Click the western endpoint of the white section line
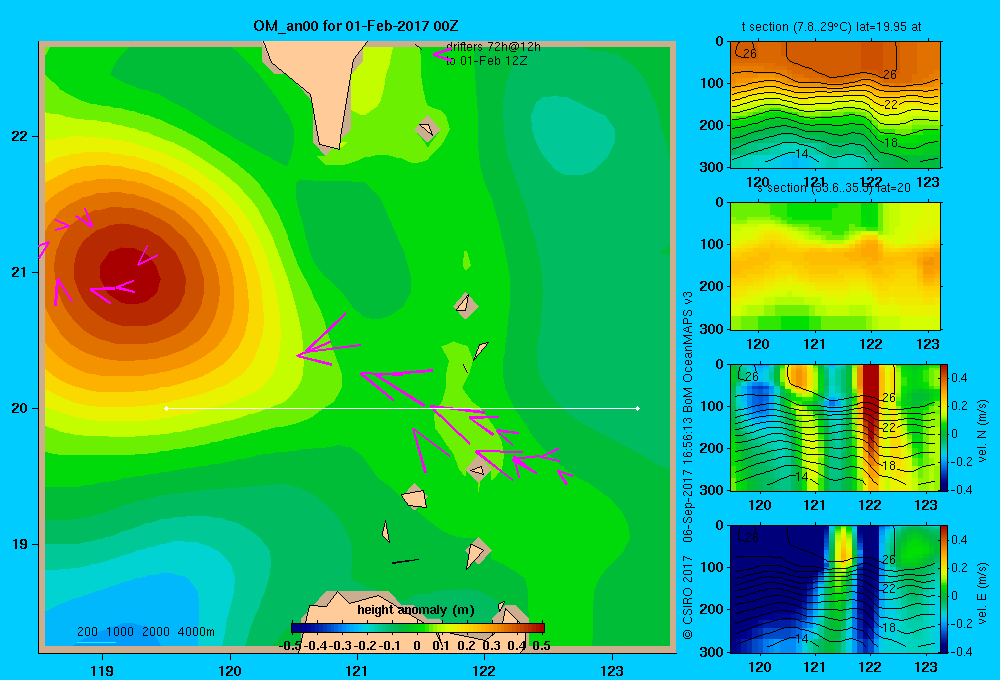 tap(166, 408)
